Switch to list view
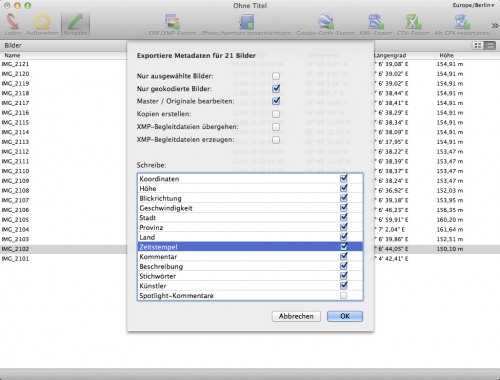 click(490, 46)
